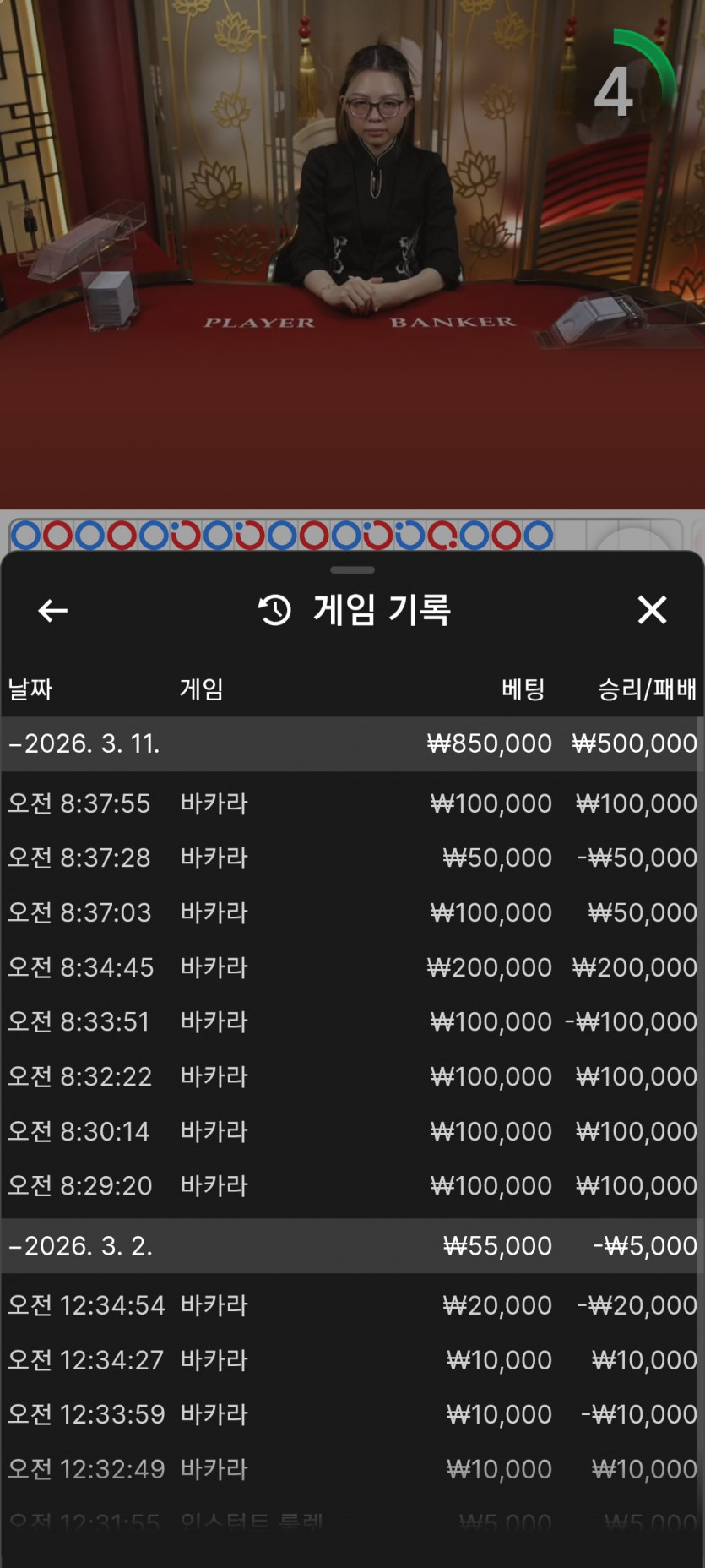The width and height of the screenshot is (705, 1568).
Task: Click the -₩5,000 loss total for 3. 2.
Action: [x=645, y=1245]
